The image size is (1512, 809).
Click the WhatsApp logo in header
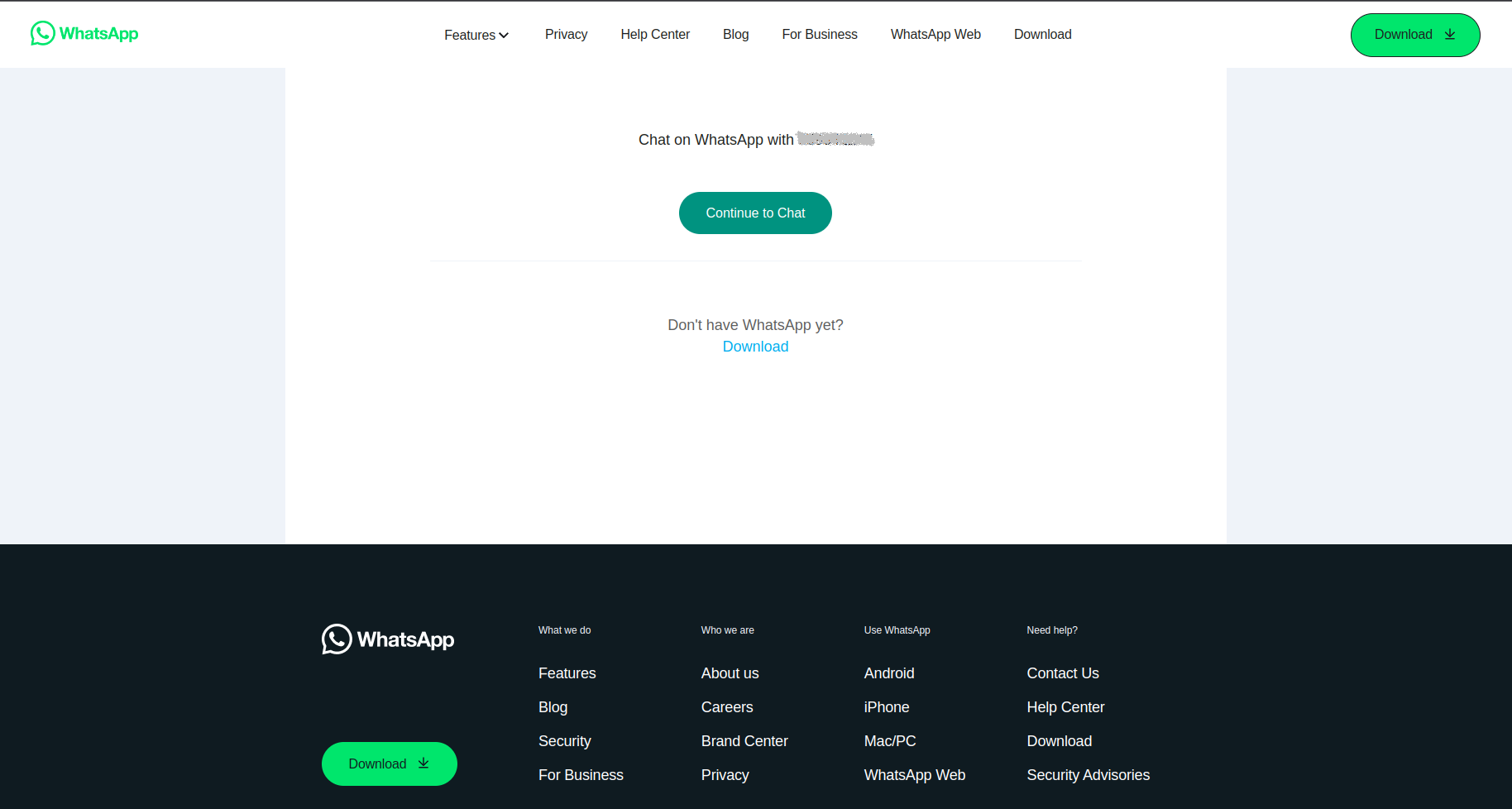coord(84,33)
